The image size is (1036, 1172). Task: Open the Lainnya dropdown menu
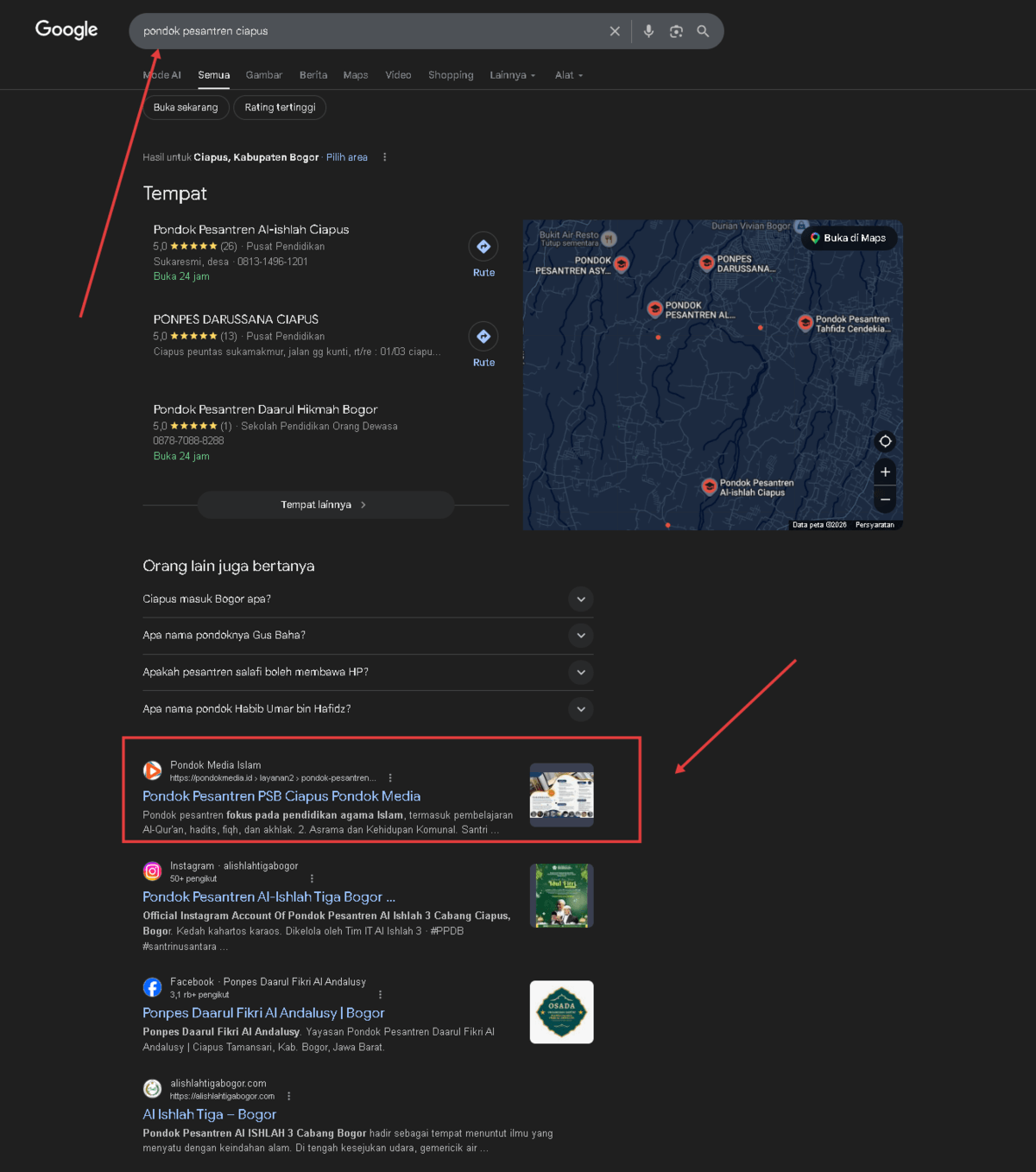point(512,75)
